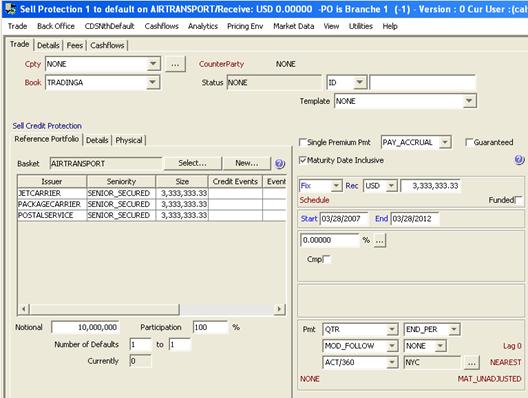Select the Reference Portfolio tab
The height and width of the screenshot is (398, 528).
pos(46,139)
